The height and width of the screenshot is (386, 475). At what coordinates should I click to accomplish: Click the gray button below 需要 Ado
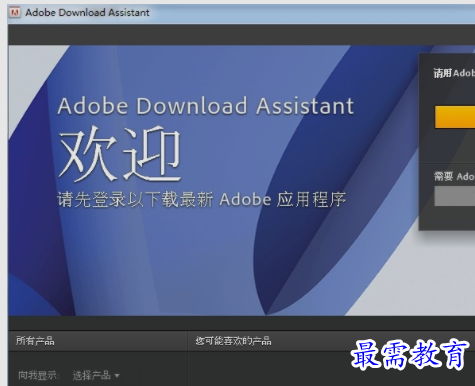click(x=455, y=196)
